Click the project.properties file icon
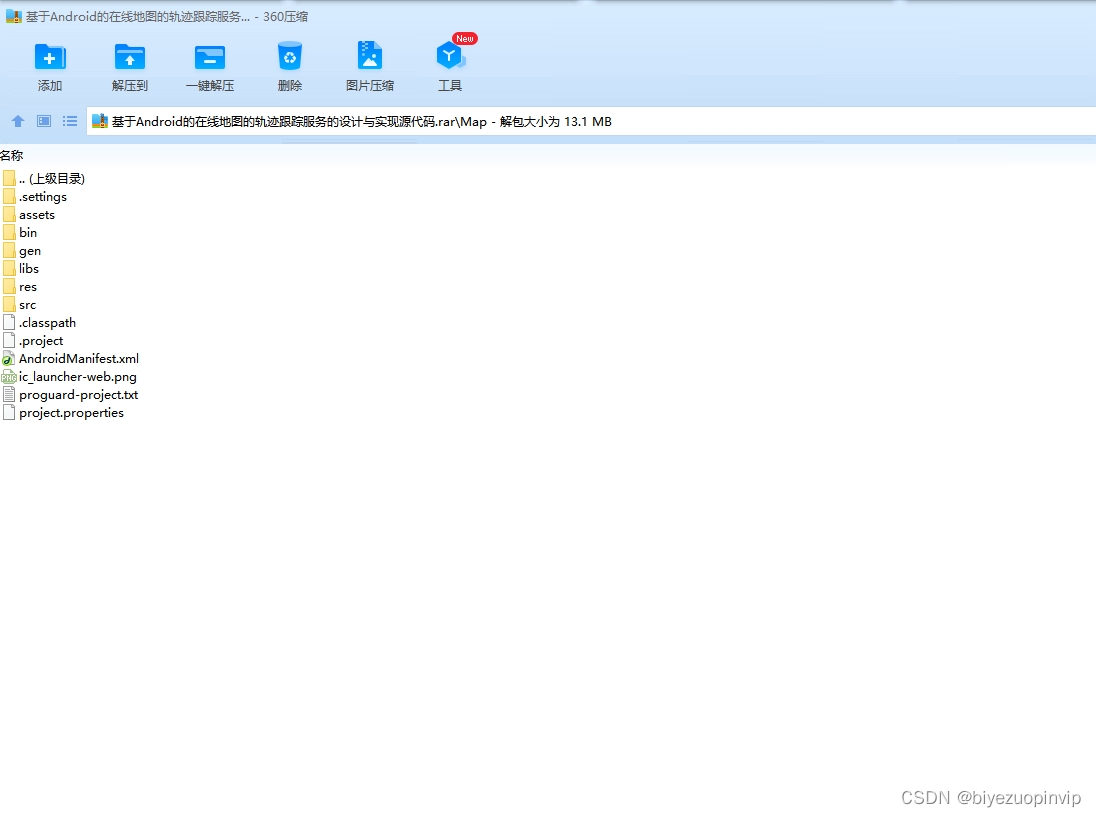The height and width of the screenshot is (817, 1096). [x=9, y=412]
